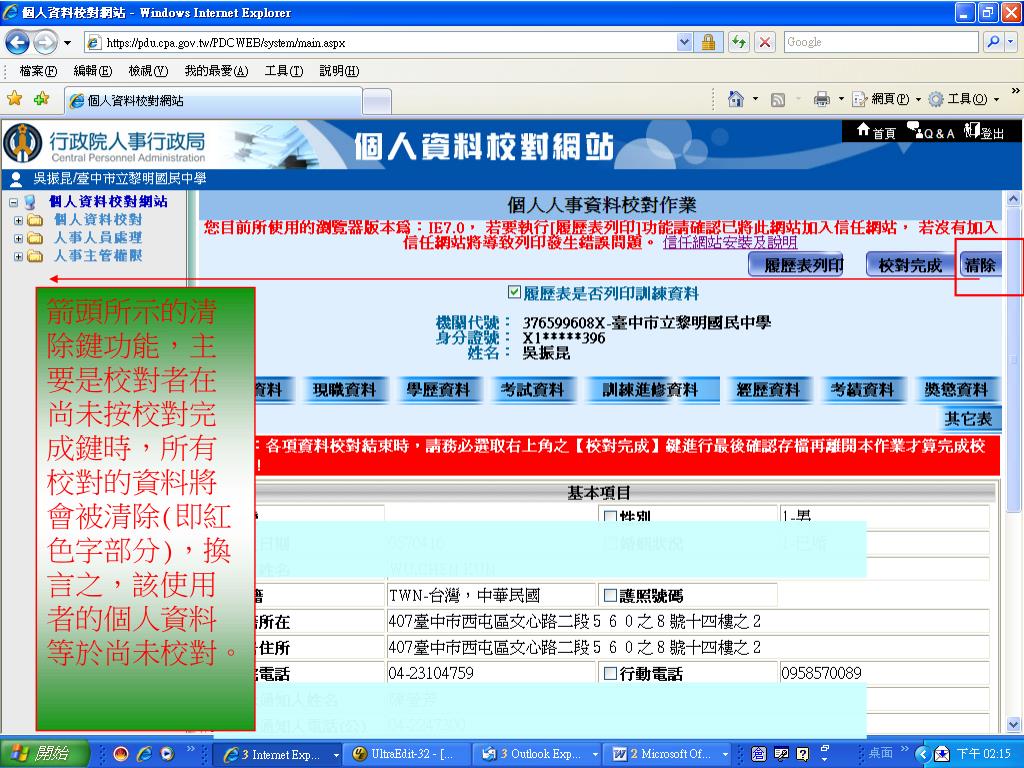Open the 工具(T) menu
This screenshot has width=1024, height=768.
(x=283, y=71)
